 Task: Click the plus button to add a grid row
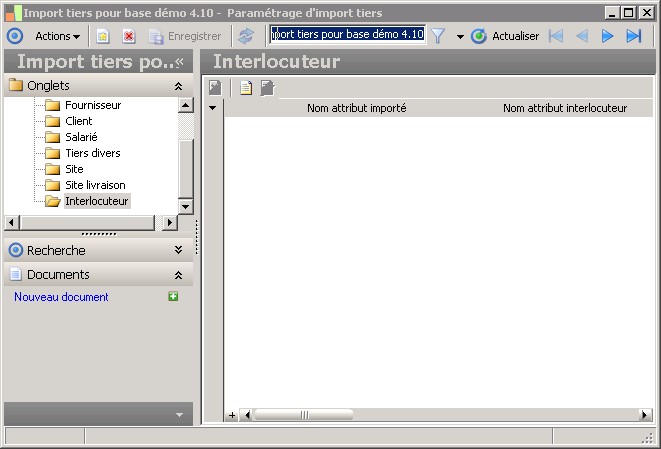click(232, 415)
